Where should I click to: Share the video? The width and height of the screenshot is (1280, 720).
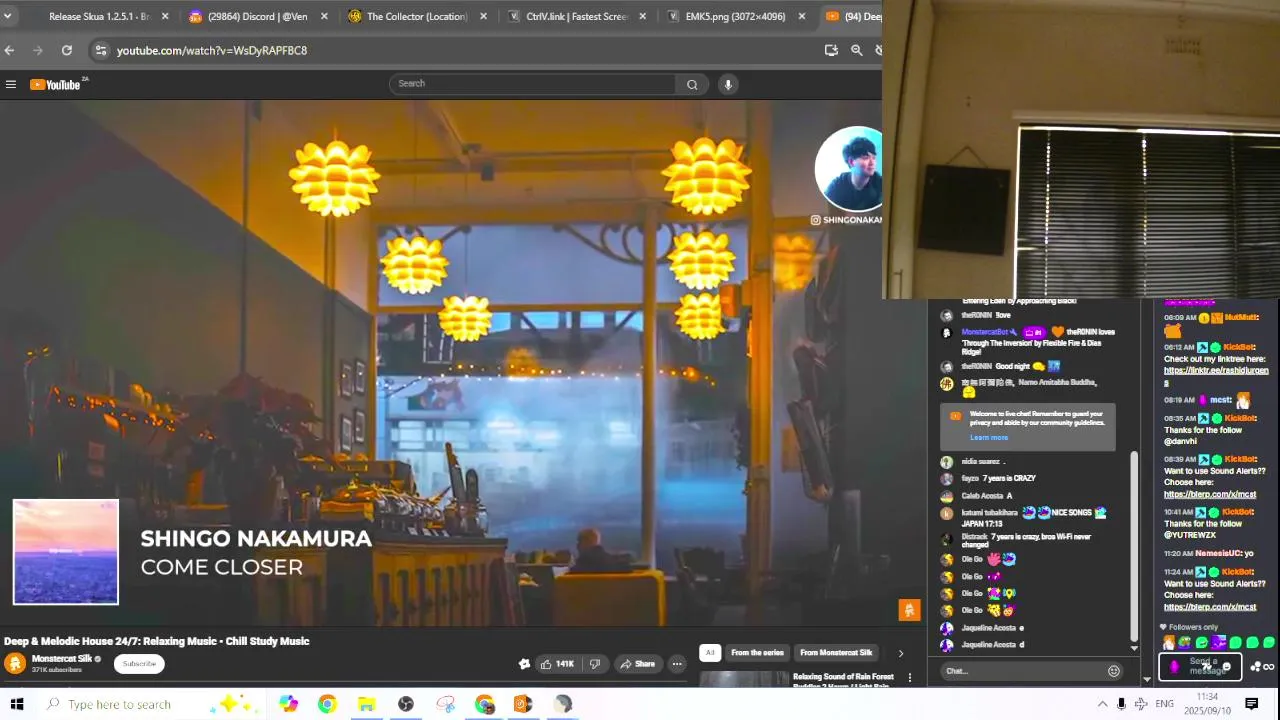click(637, 664)
